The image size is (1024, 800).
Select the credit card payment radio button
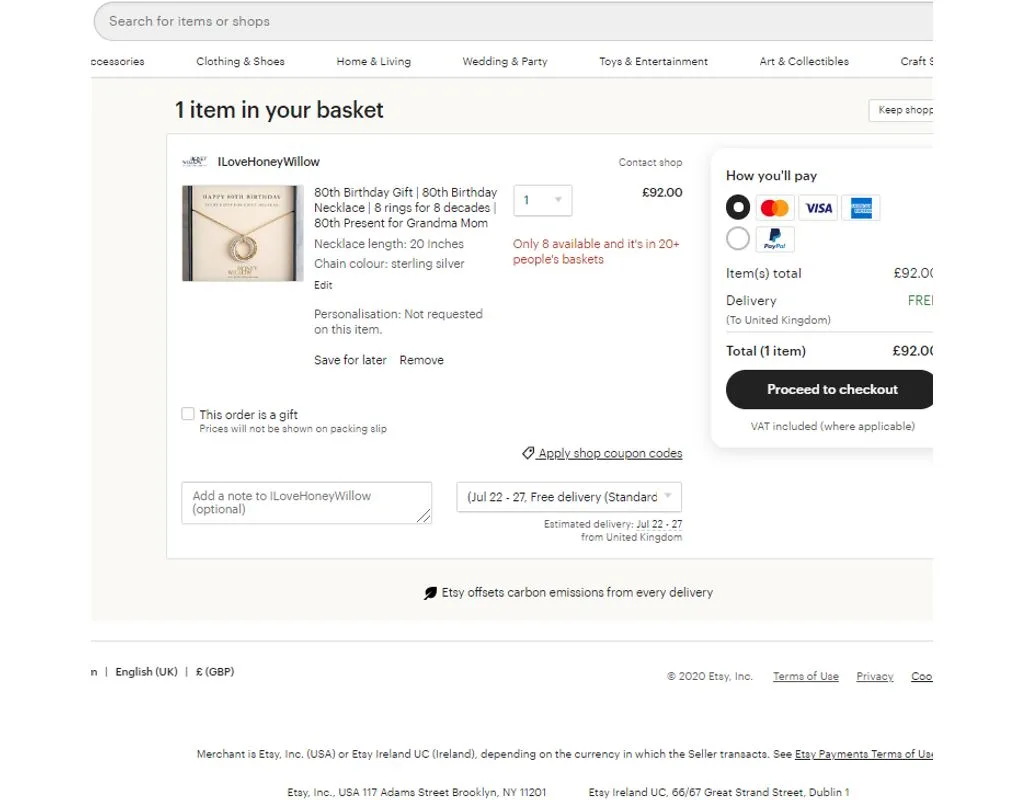pos(738,208)
